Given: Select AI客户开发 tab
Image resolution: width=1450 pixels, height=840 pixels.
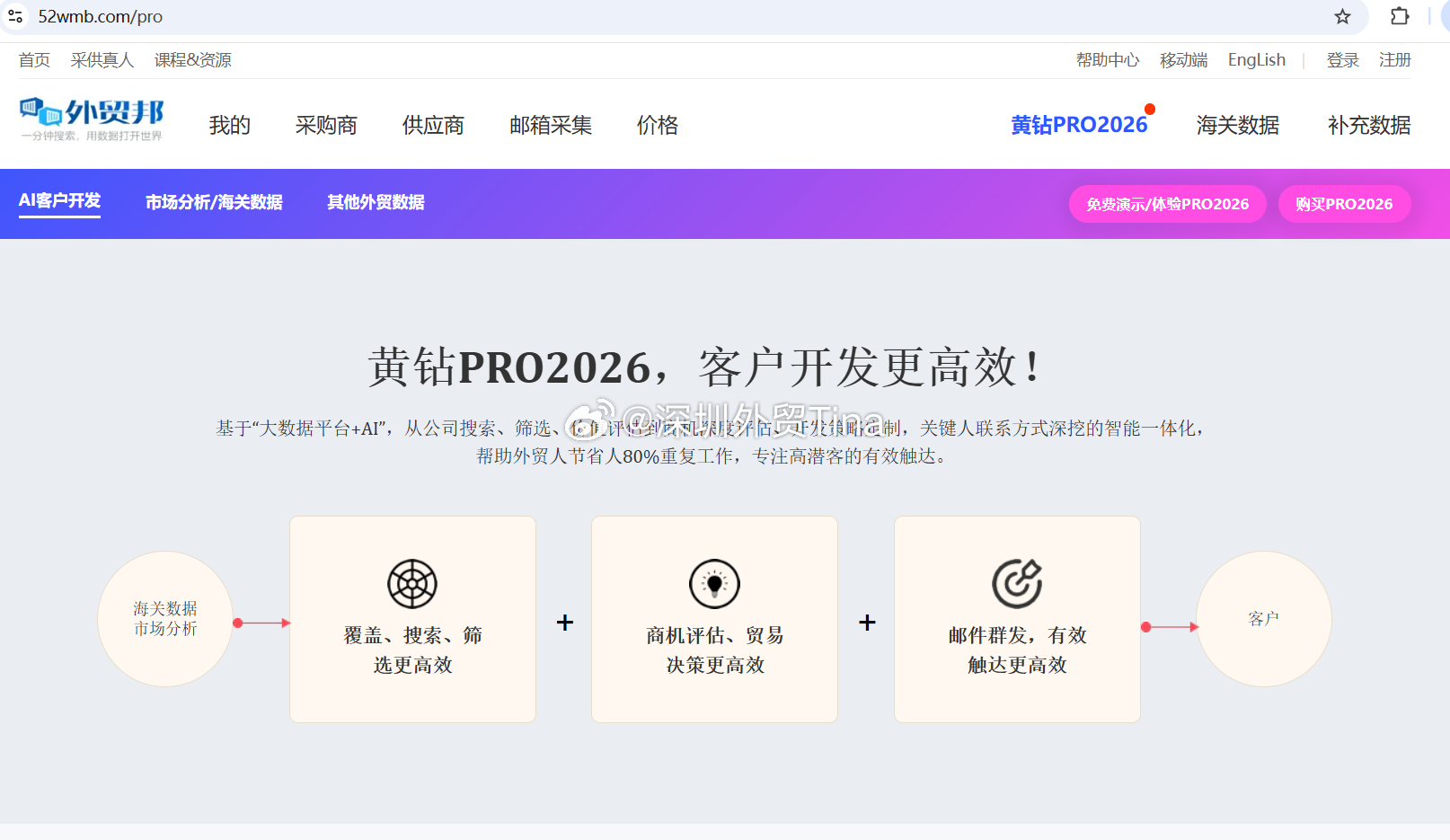Looking at the screenshot, I should point(59,201).
